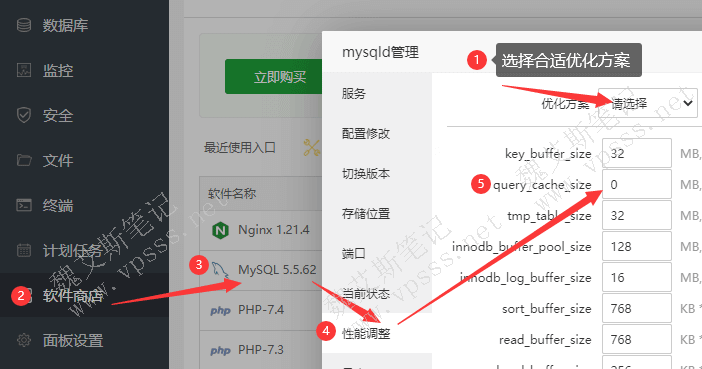The height and width of the screenshot is (369, 702).
Task: Click the terminal icon in sidebar
Action: [x=24, y=205]
